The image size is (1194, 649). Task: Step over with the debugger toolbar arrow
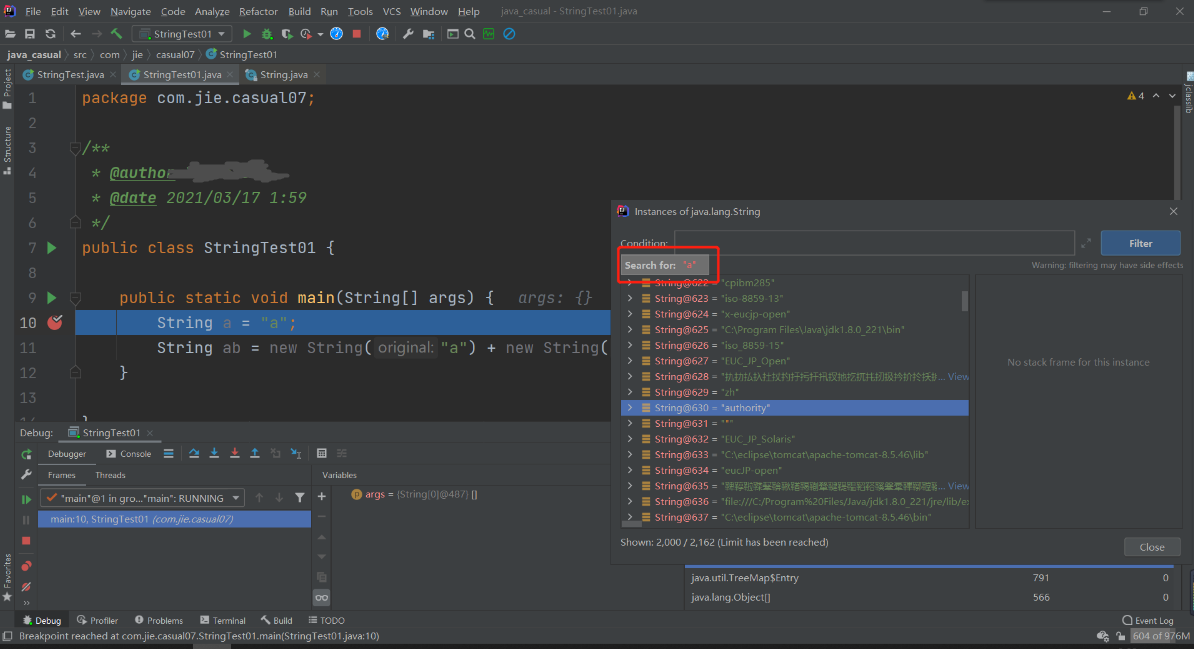coord(194,453)
